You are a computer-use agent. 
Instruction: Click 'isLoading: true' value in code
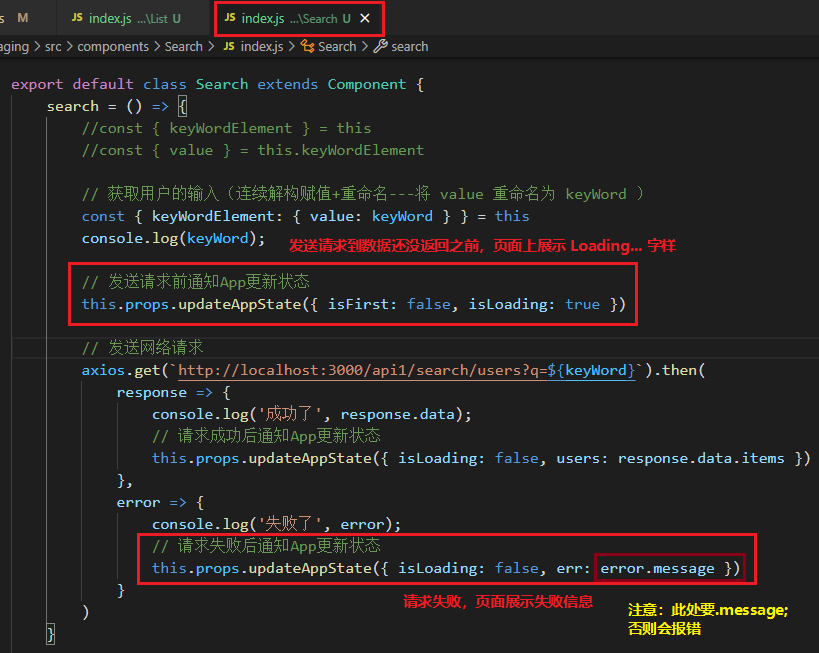534,304
